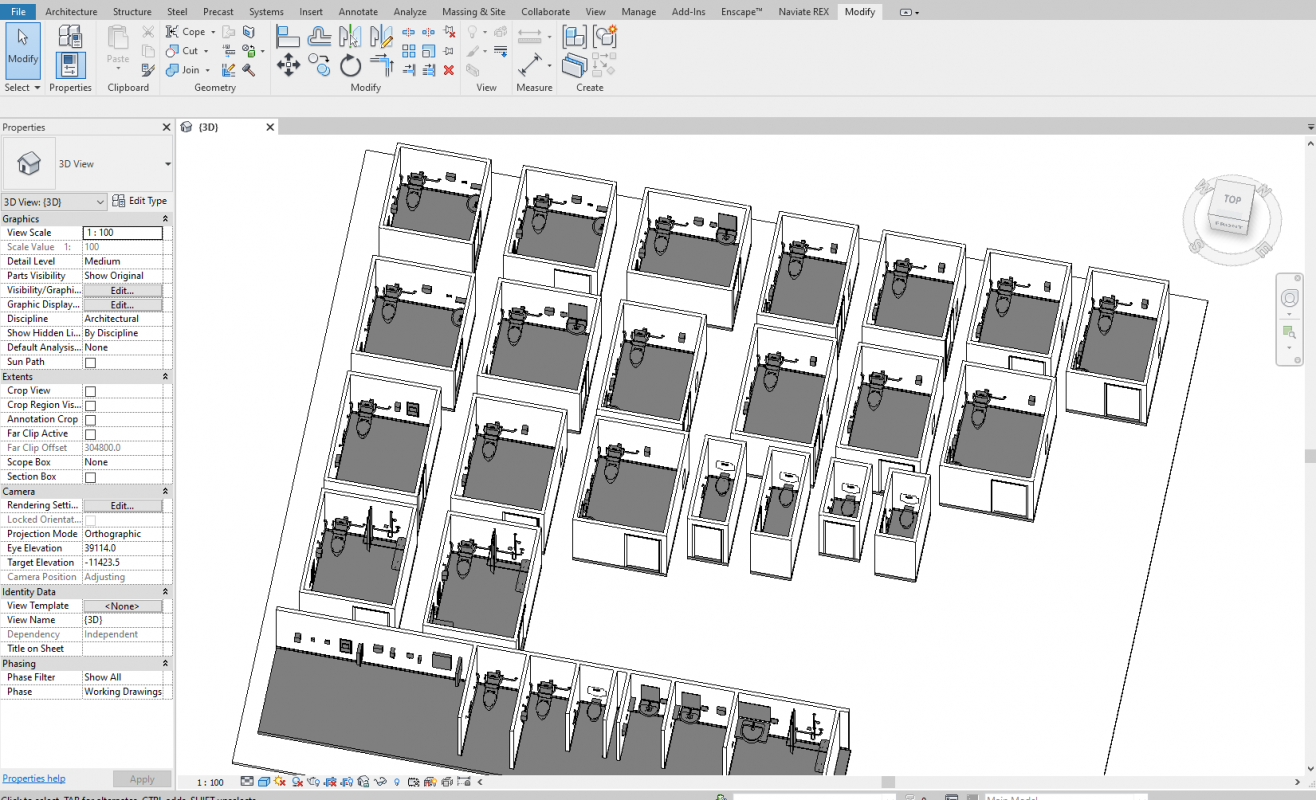Viewport: 1316px width, 800px height.
Task: Click the View Scale value field
Action: [122, 233]
